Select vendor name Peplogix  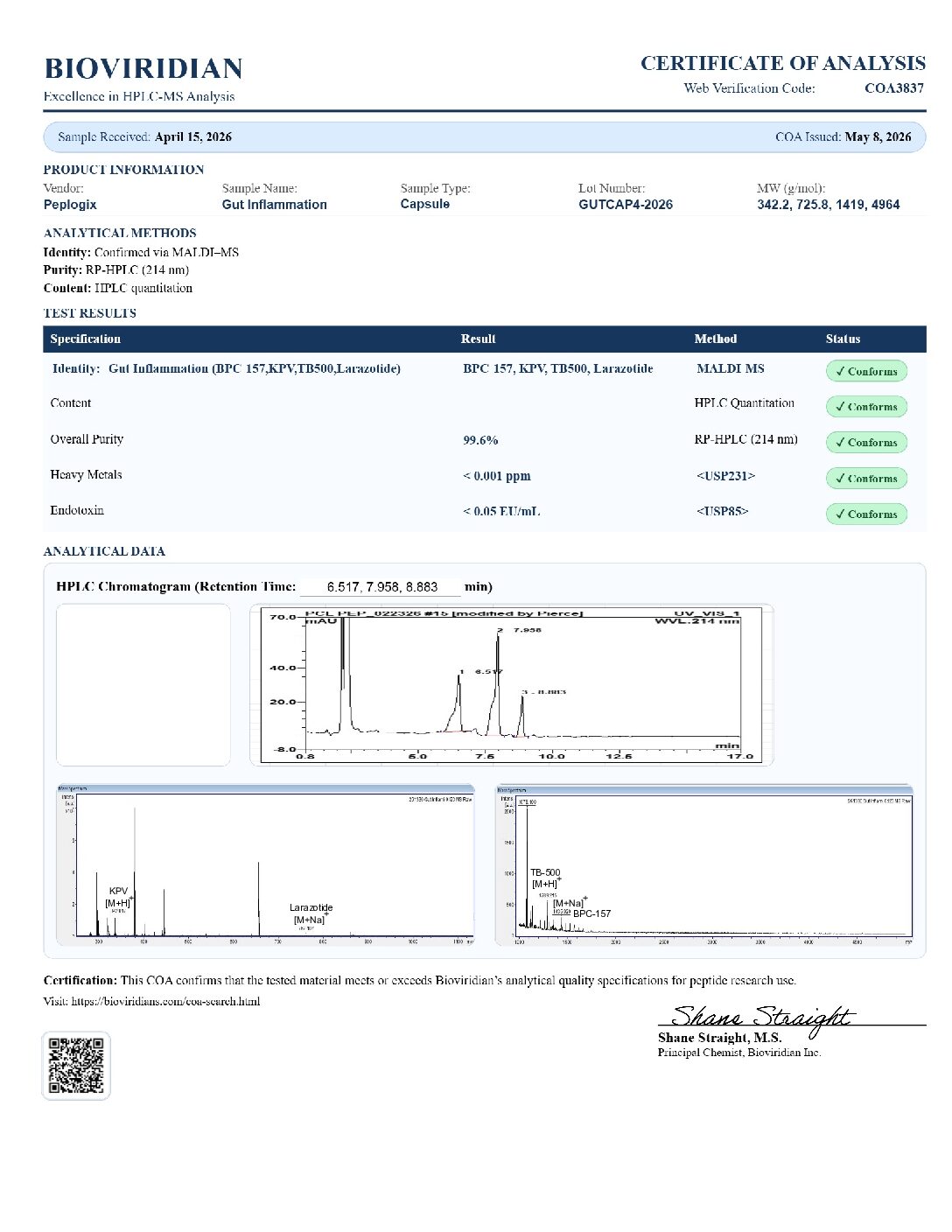70,204
